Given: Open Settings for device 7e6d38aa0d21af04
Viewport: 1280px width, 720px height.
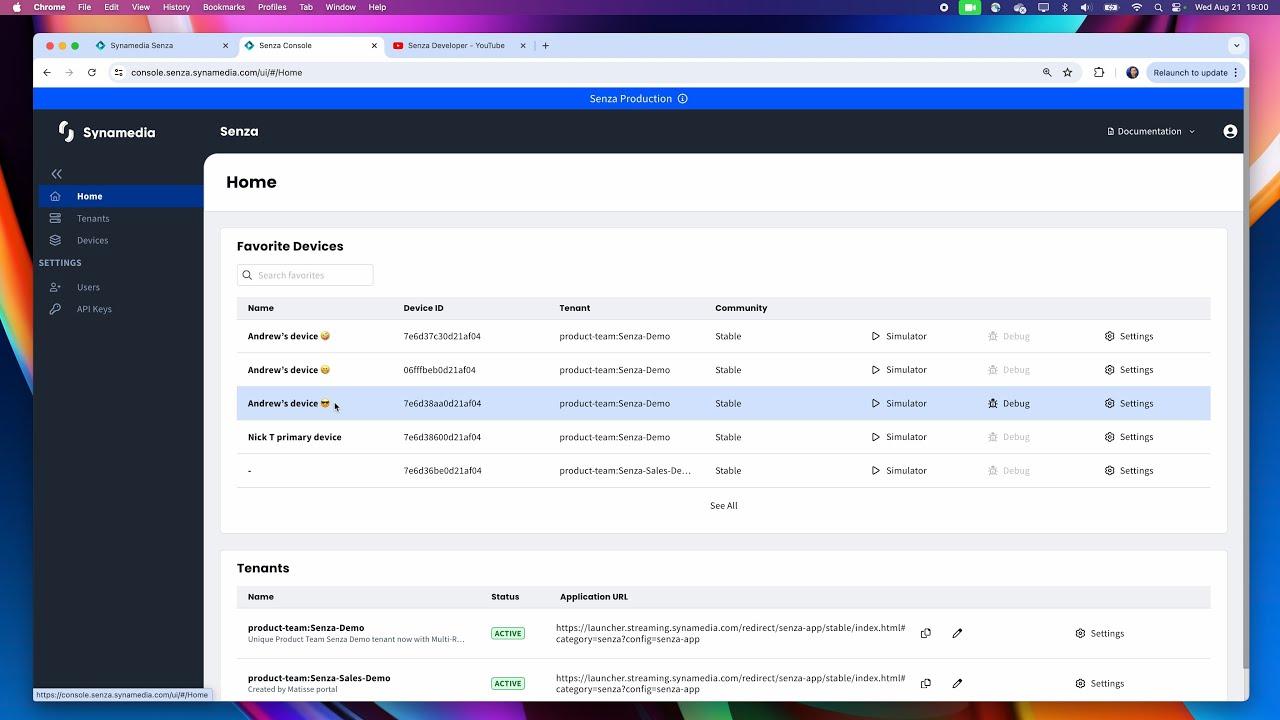Looking at the screenshot, I should (1129, 403).
